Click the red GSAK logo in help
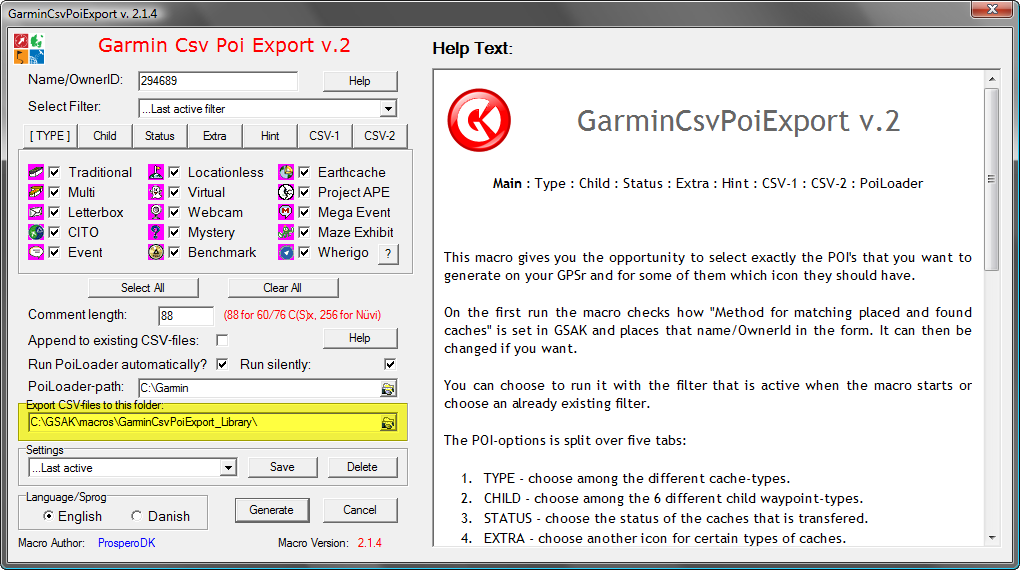The image size is (1020, 570). tap(479, 120)
